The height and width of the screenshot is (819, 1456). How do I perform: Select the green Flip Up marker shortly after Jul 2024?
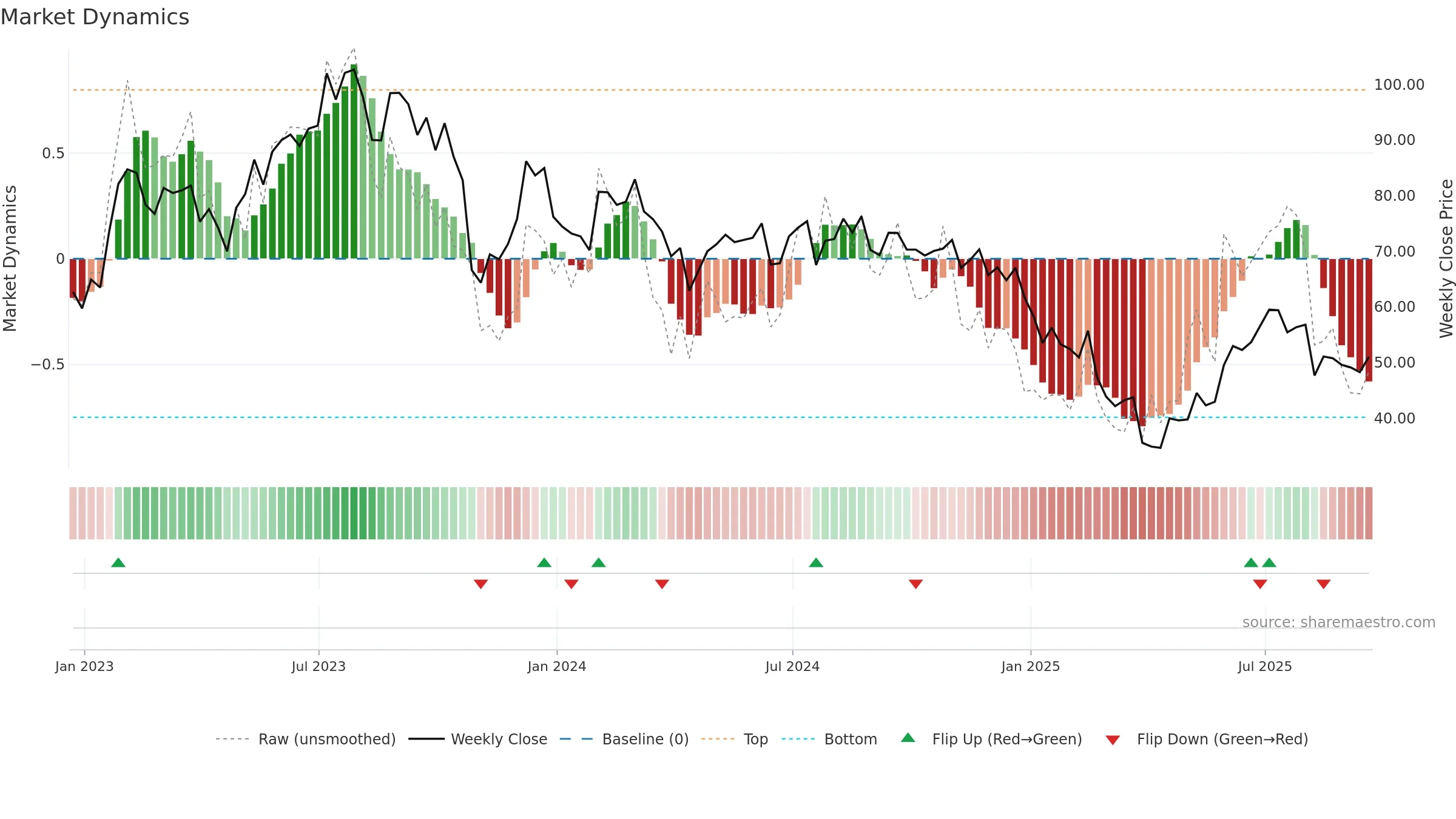pyautogui.click(x=816, y=562)
